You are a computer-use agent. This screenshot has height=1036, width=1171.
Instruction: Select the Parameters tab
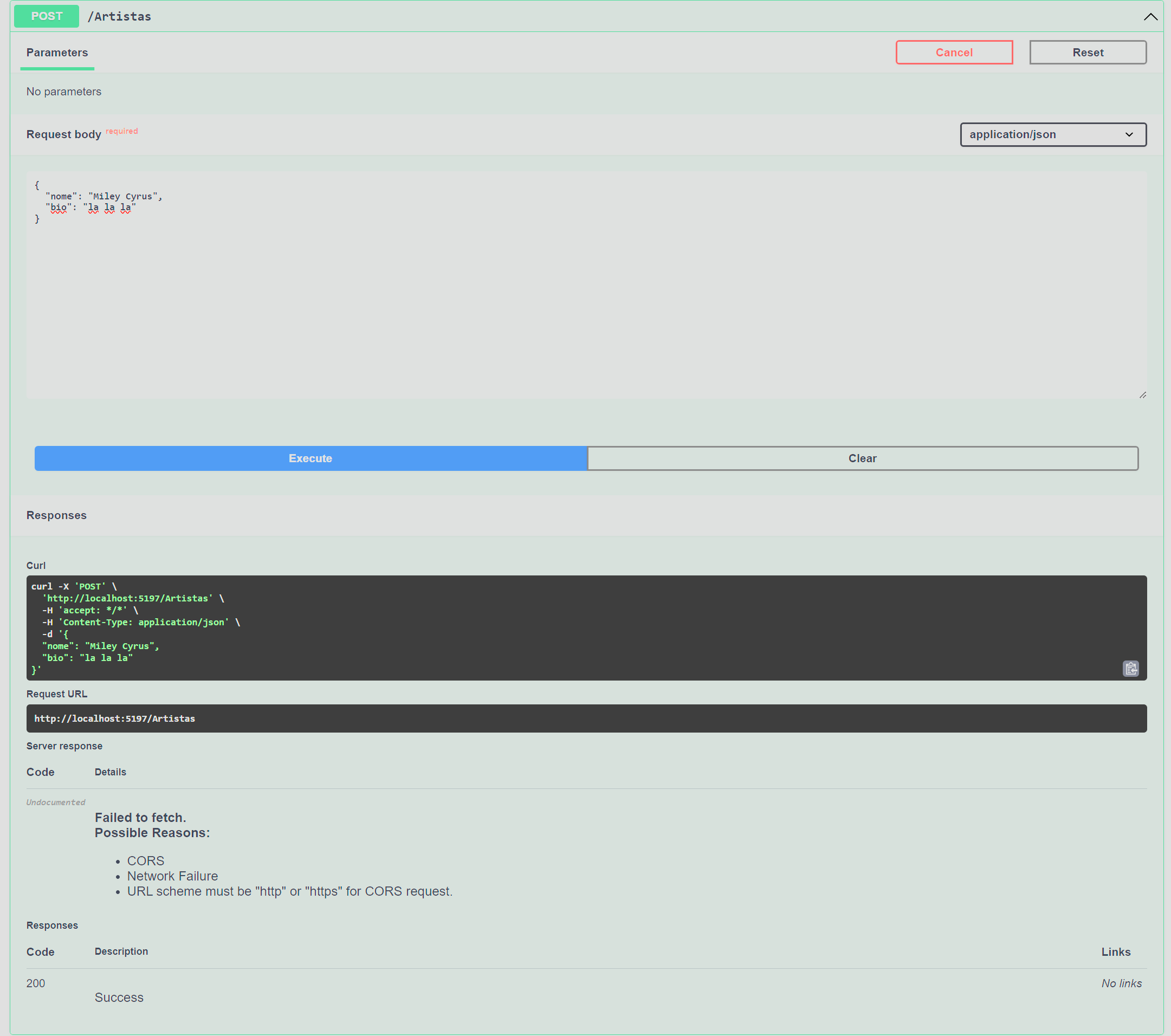tap(57, 53)
